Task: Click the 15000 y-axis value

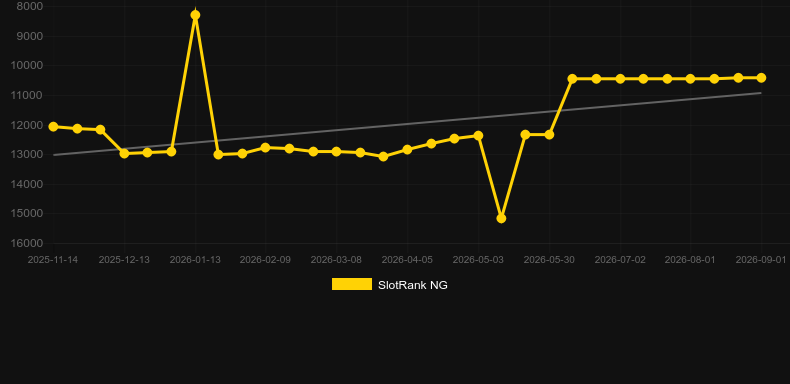Action: click(x=27, y=214)
